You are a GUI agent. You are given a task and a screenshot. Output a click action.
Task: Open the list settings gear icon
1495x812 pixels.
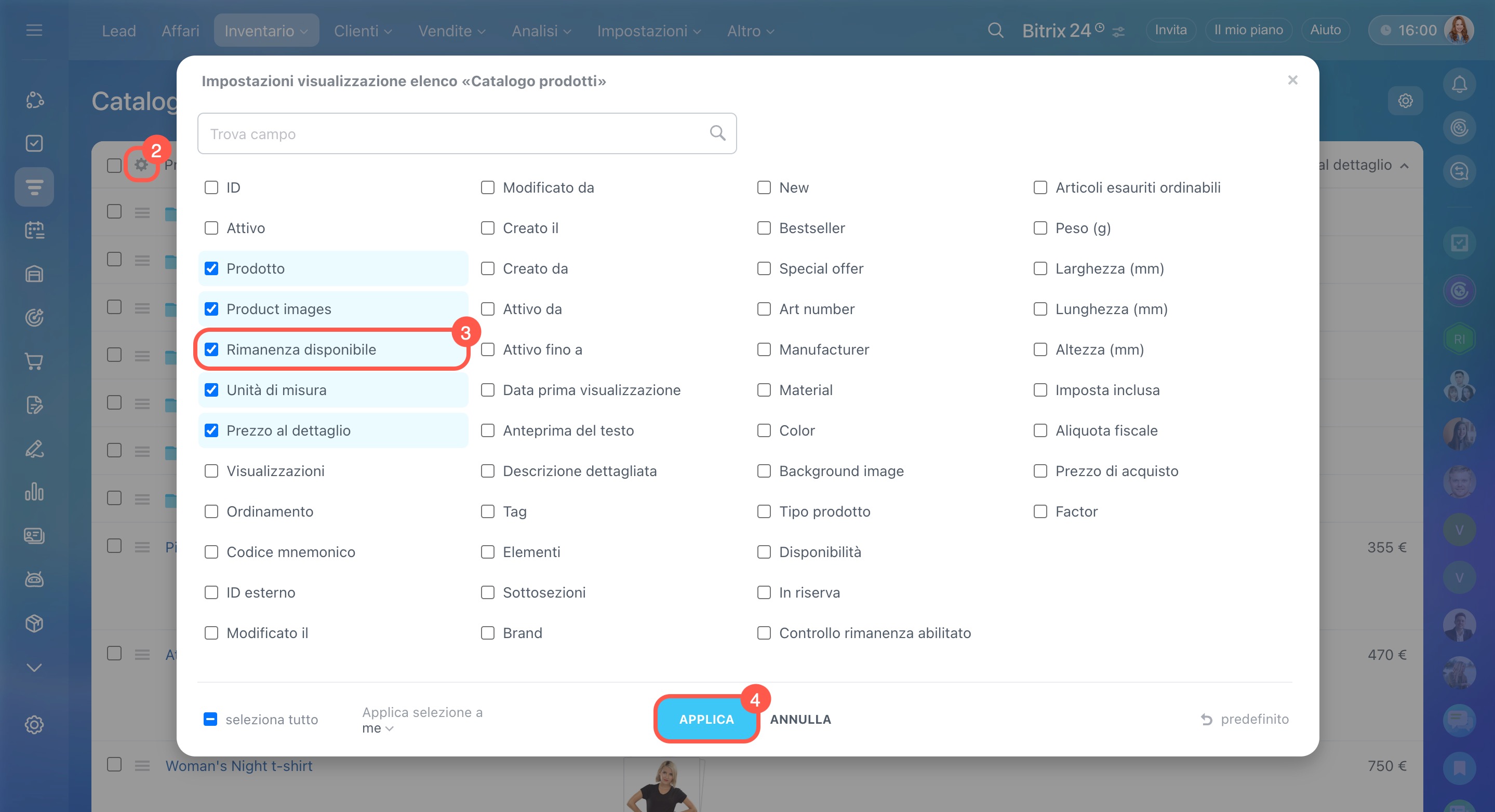point(141,165)
